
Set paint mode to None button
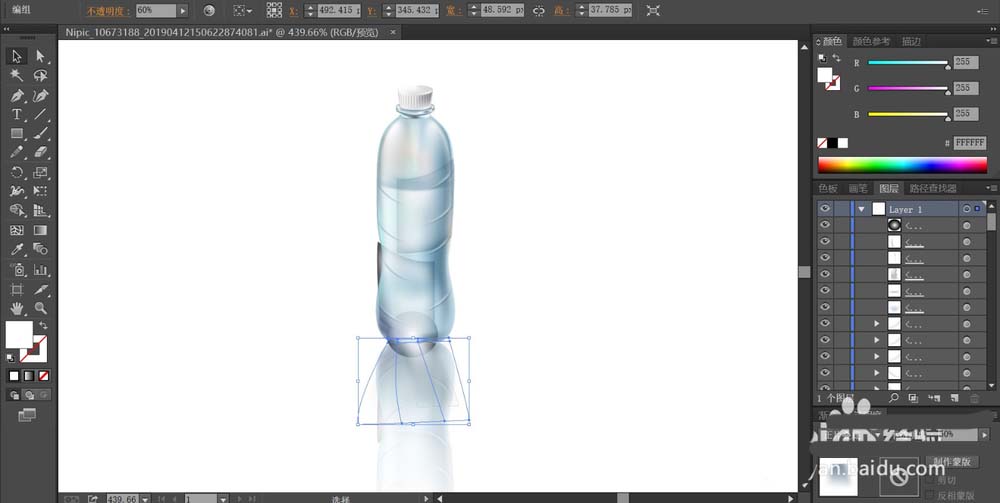pyautogui.click(x=43, y=375)
